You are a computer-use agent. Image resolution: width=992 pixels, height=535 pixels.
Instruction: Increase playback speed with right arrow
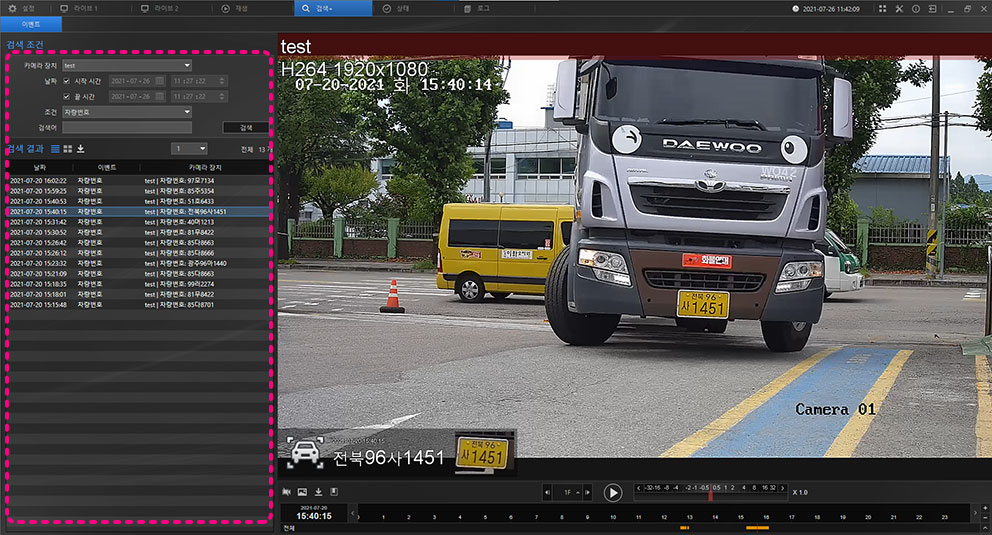pyautogui.click(x=783, y=488)
